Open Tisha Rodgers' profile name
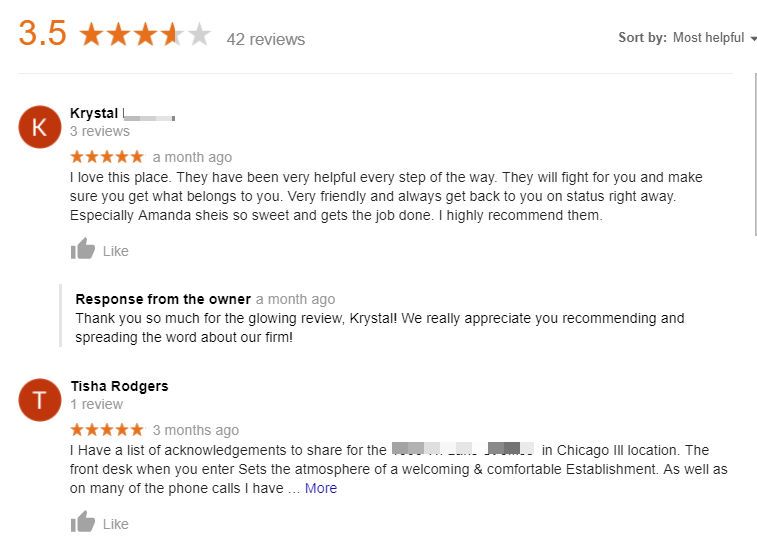Screen dimensions: 757x543 pos(119,386)
